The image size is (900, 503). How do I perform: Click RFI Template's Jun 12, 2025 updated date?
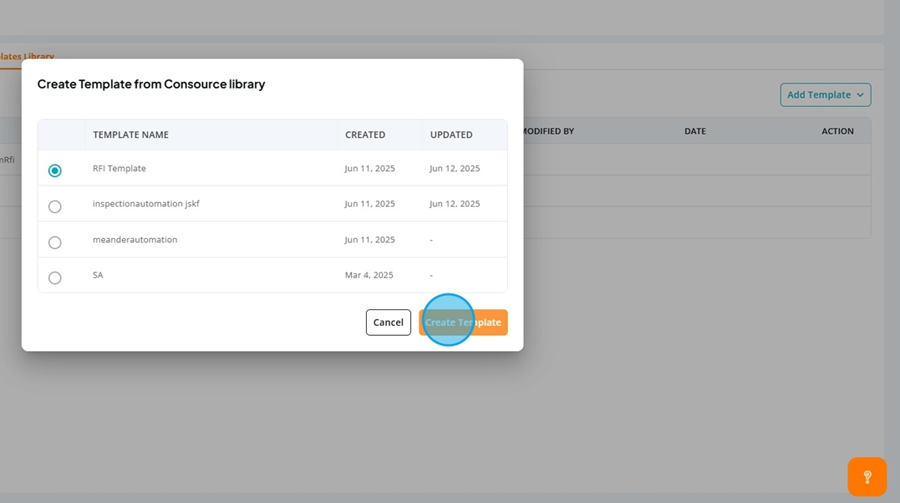tap(455, 168)
